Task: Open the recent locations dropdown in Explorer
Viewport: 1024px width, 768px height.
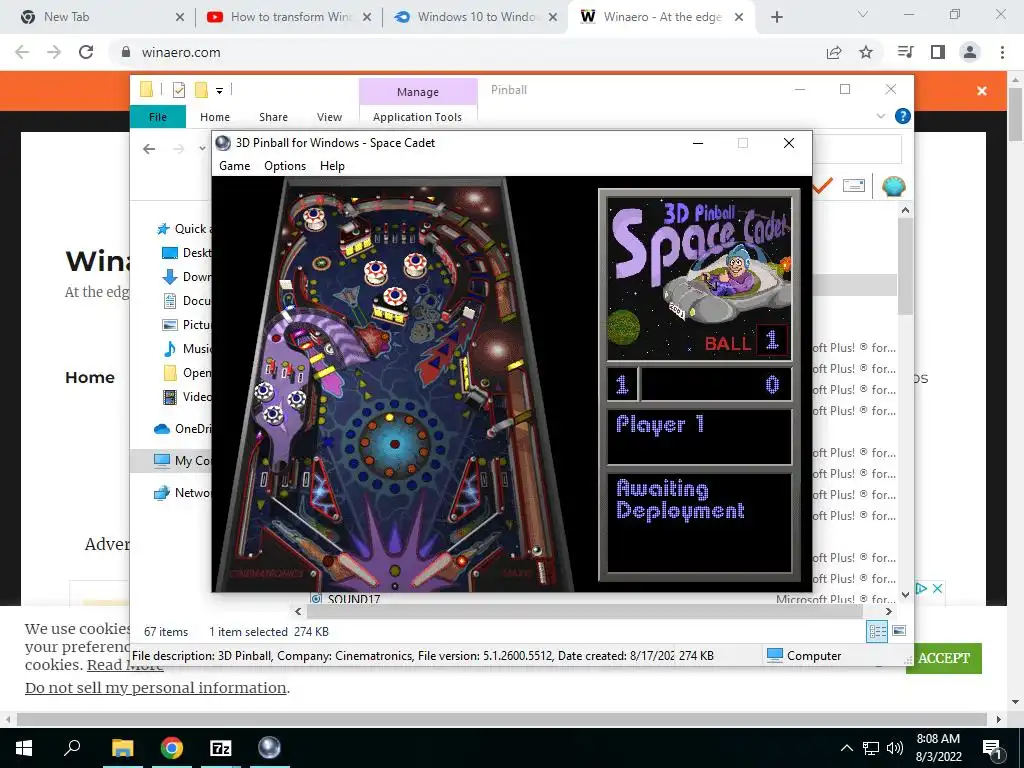Action: coord(202,149)
